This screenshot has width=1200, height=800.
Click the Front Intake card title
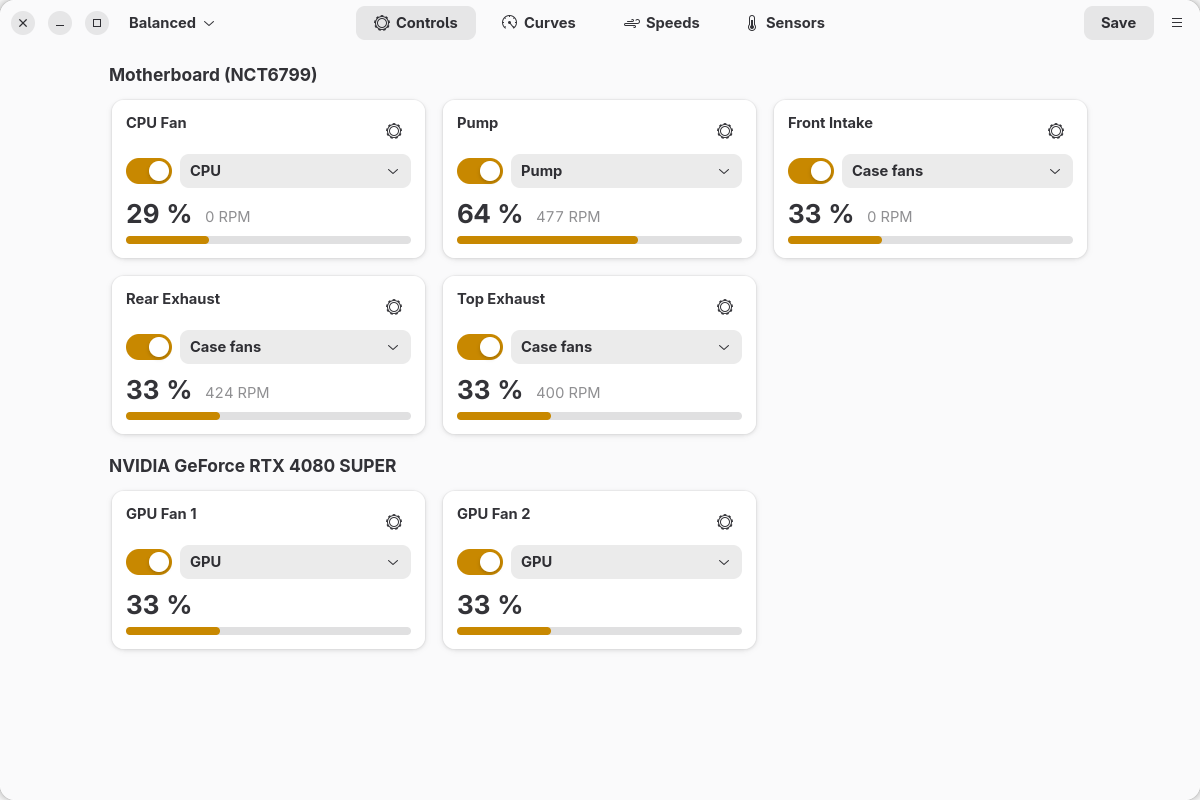[830, 123]
